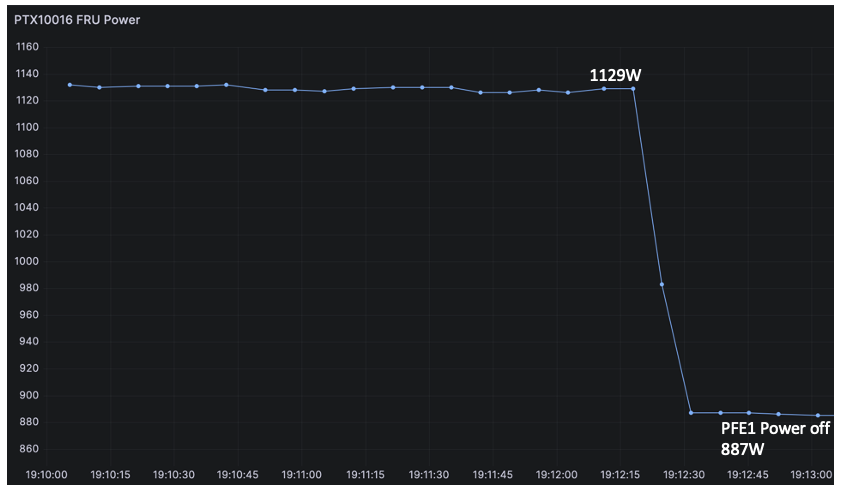Select the 19:11:00 time axis label
The image size is (843, 492).
[x=302, y=475]
